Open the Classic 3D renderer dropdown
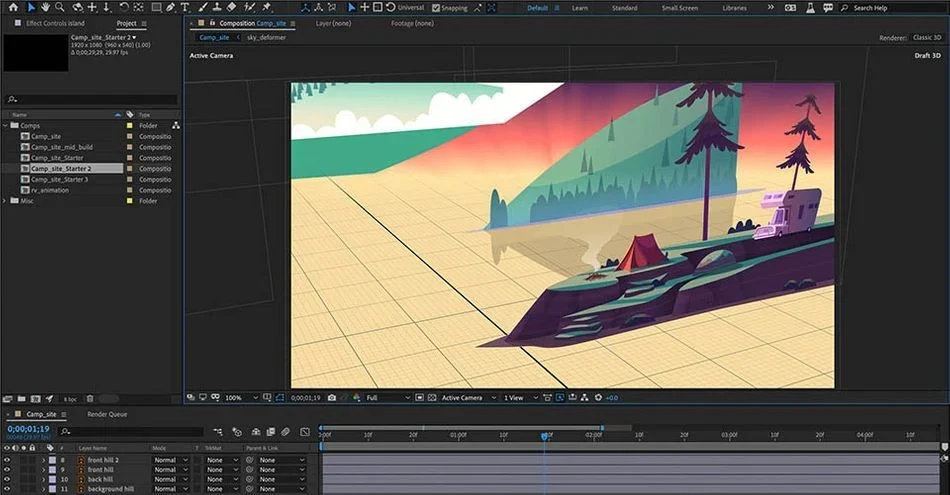Screen dimensions: 950x495 (x=927, y=38)
